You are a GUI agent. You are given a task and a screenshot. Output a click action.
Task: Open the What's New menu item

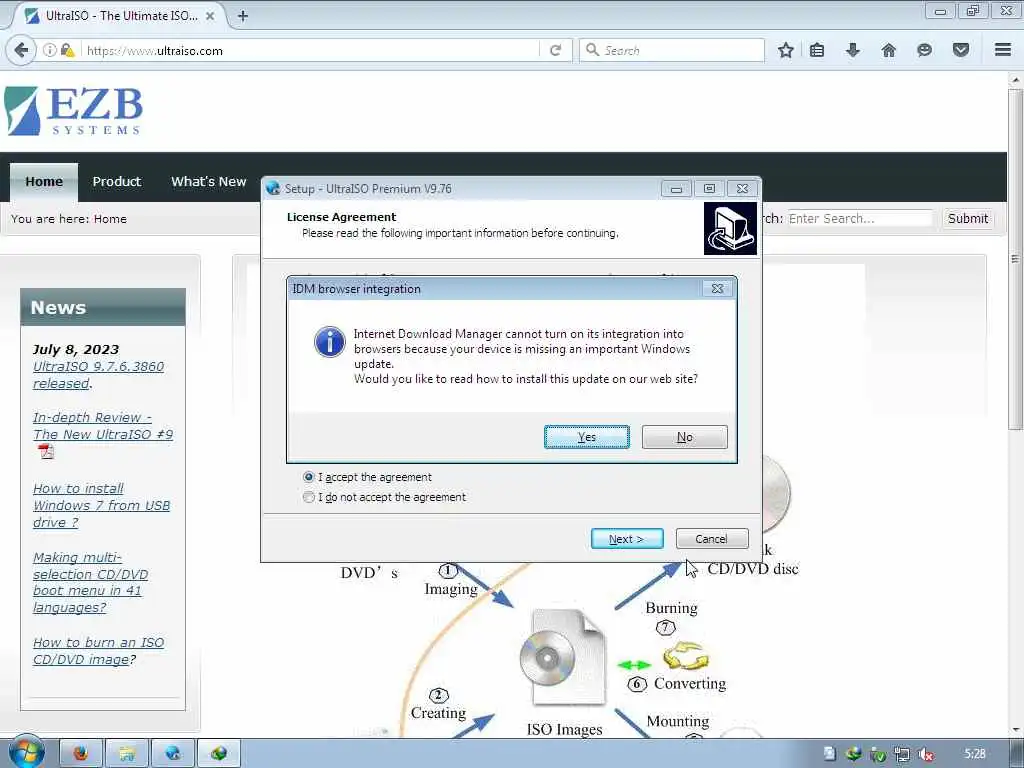click(208, 182)
